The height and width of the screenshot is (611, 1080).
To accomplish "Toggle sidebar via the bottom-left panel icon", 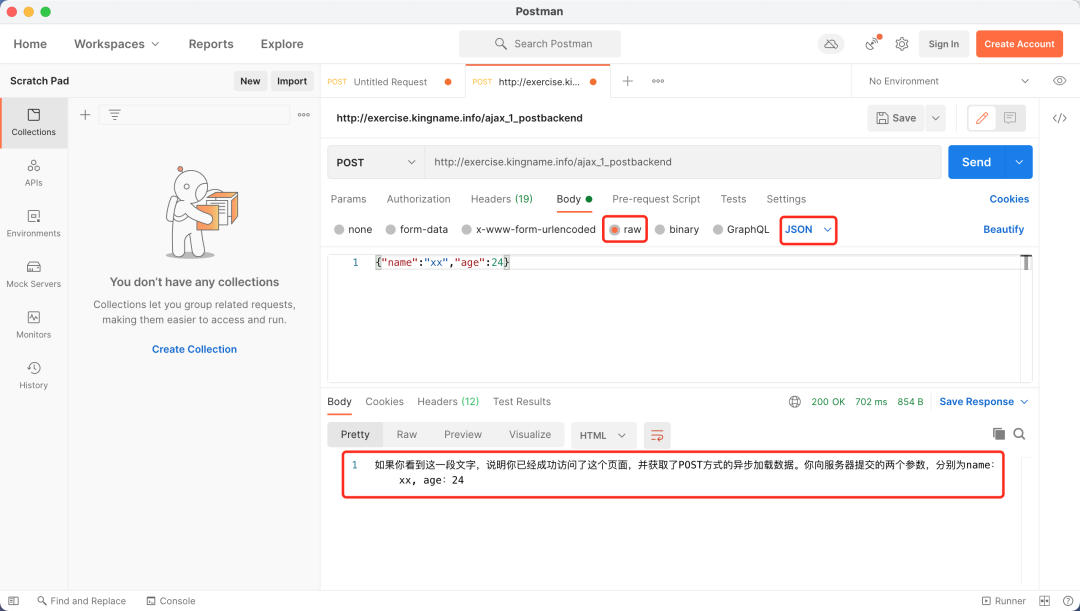I will (x=14, y=601).
